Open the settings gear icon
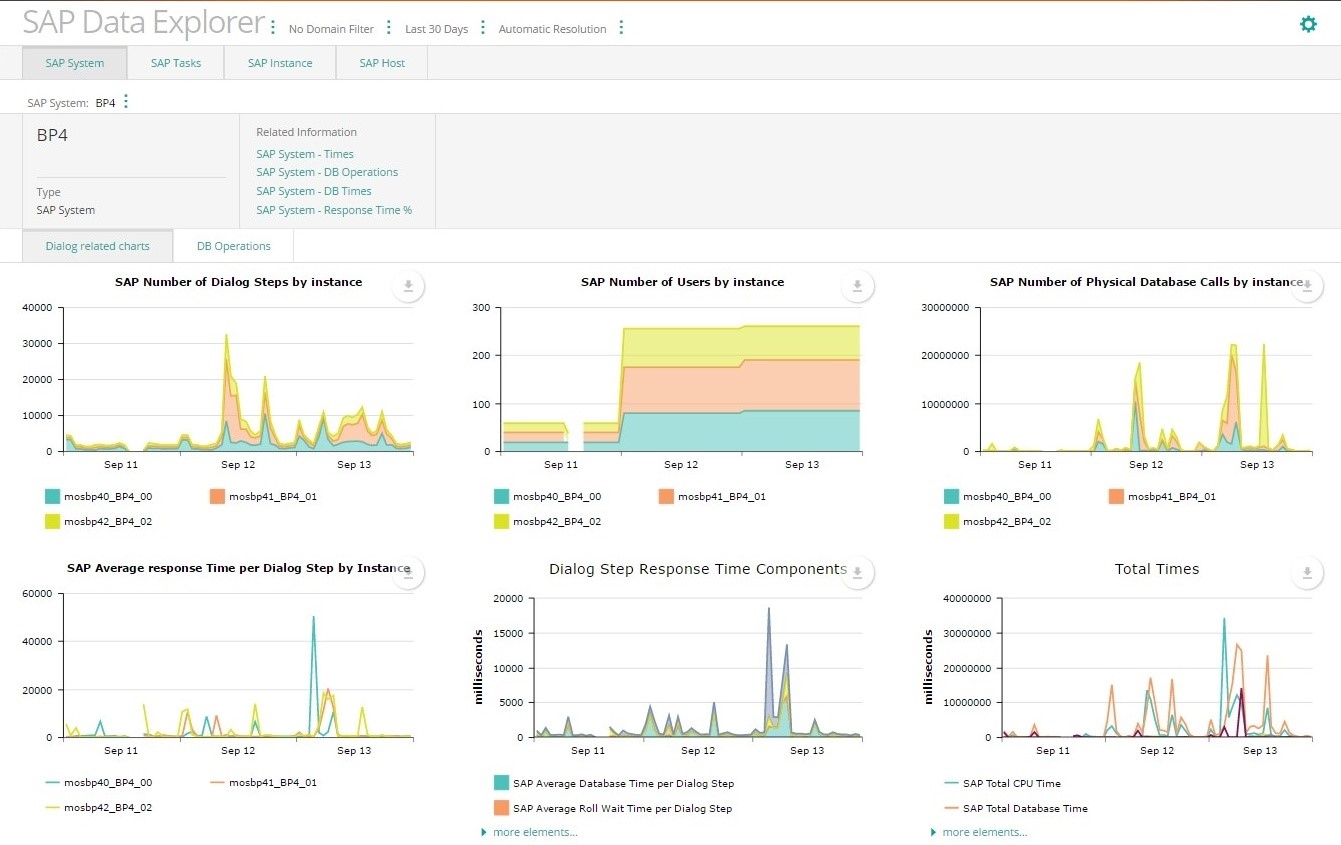1341x845 pixels. point(1308,24)
